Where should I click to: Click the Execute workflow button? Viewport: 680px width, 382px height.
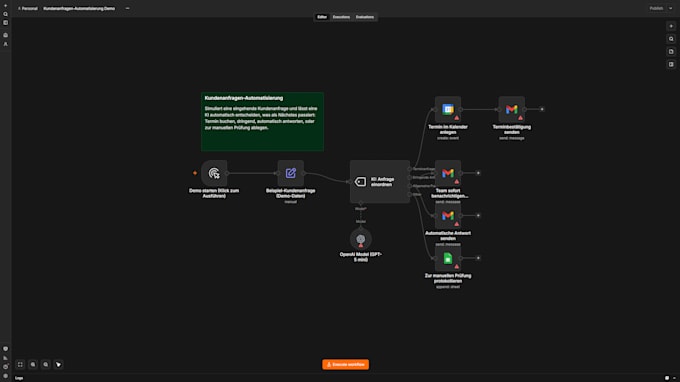pyautogui.click(x=346, y=365)
